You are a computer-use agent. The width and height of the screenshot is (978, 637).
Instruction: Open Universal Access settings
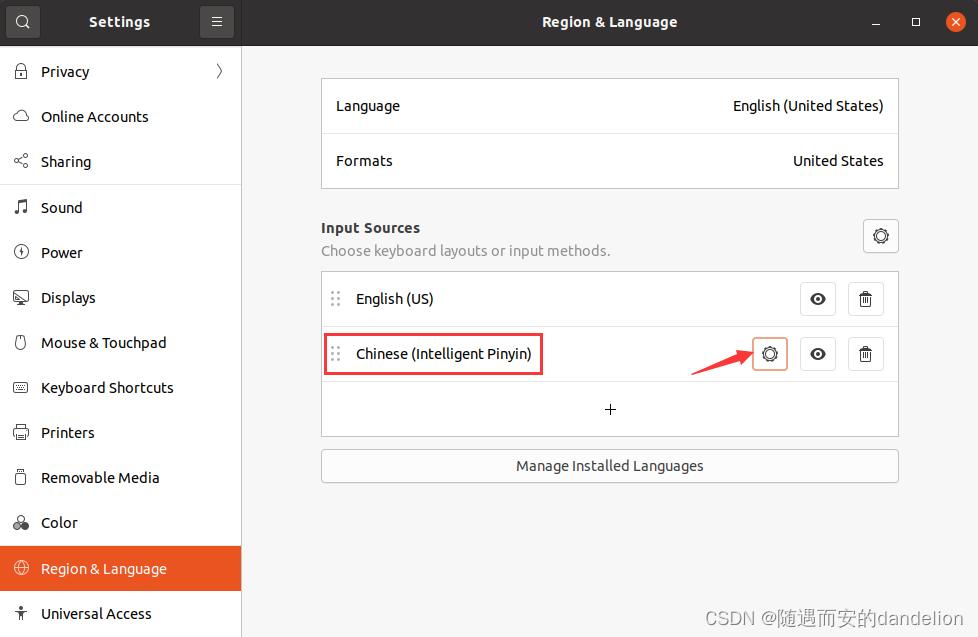click(96, 613)
